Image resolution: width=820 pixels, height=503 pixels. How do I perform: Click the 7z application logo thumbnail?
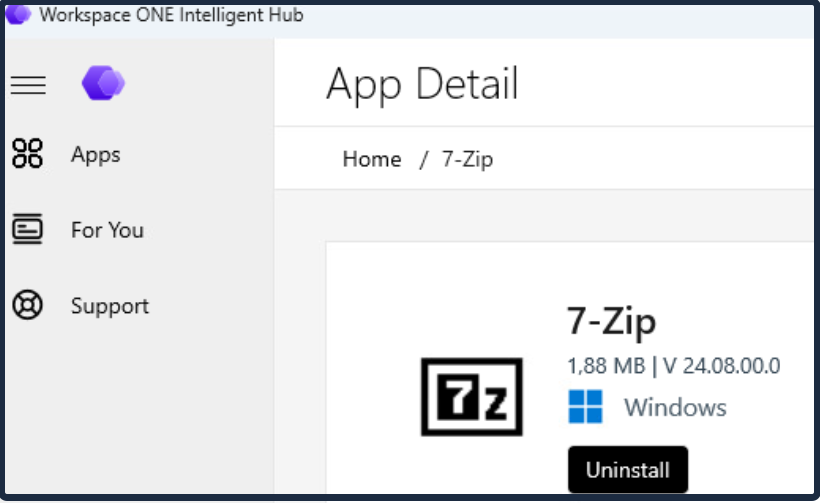pyautogui.click(x=472, y=397)
